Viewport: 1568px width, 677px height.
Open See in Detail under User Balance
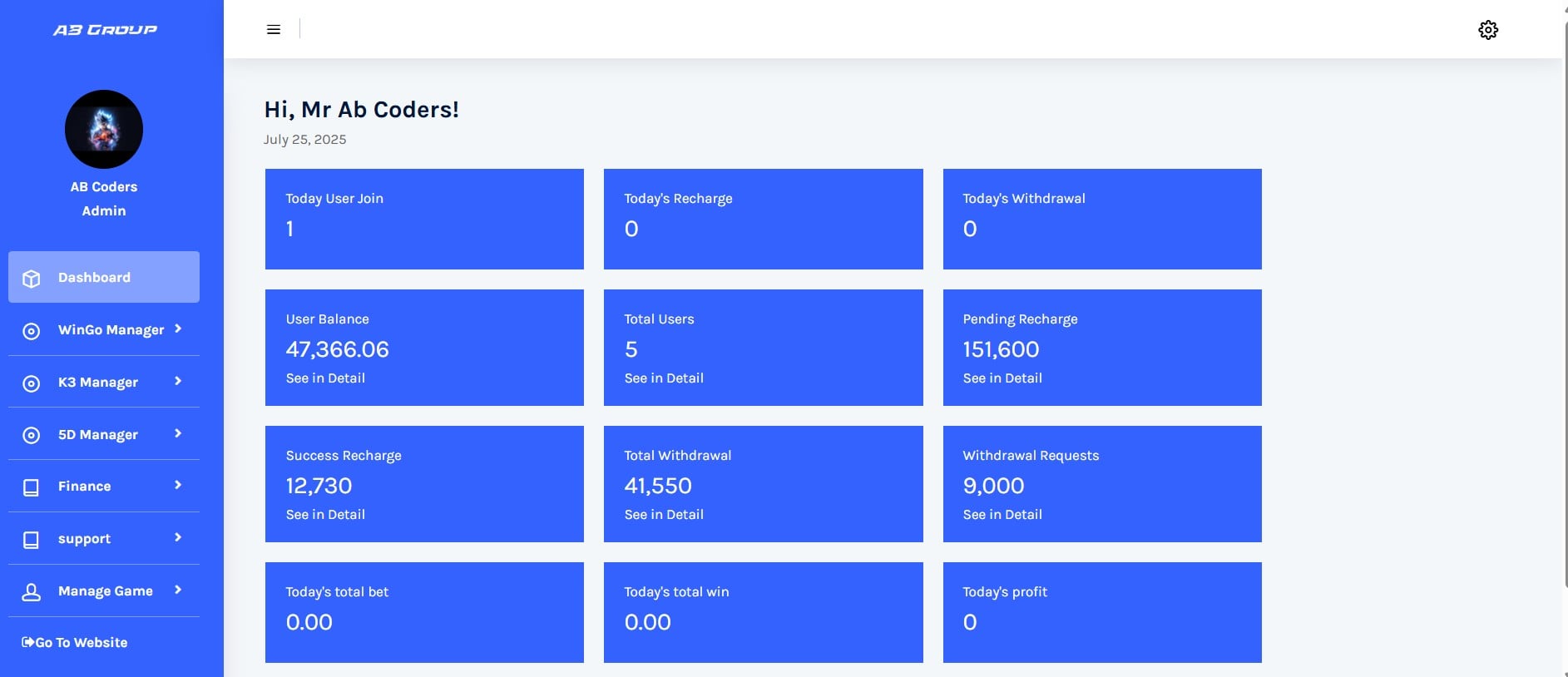(x=325, y=378)
